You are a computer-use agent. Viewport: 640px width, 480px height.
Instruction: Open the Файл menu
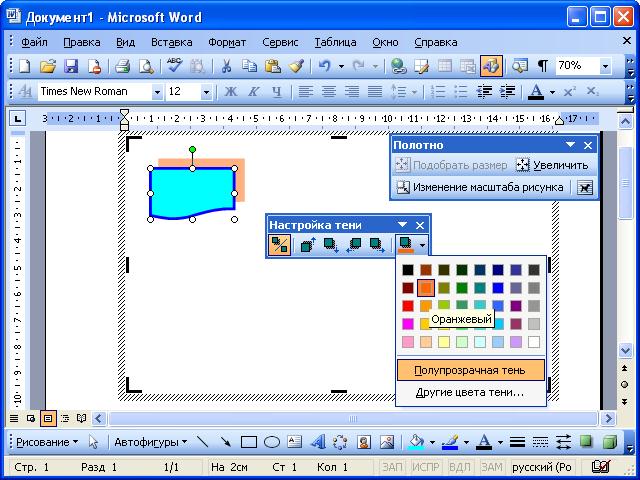coord(34,42)
